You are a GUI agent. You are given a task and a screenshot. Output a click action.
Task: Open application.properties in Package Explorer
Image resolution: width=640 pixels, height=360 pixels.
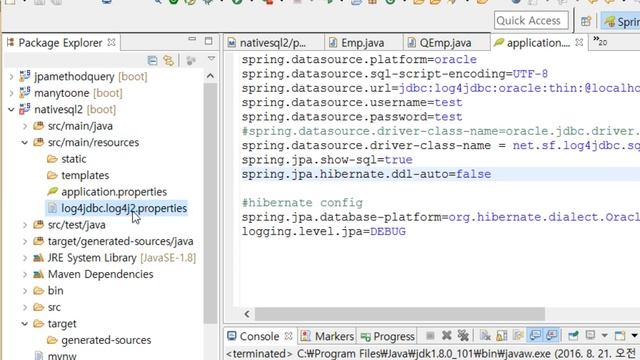point(114,192)
